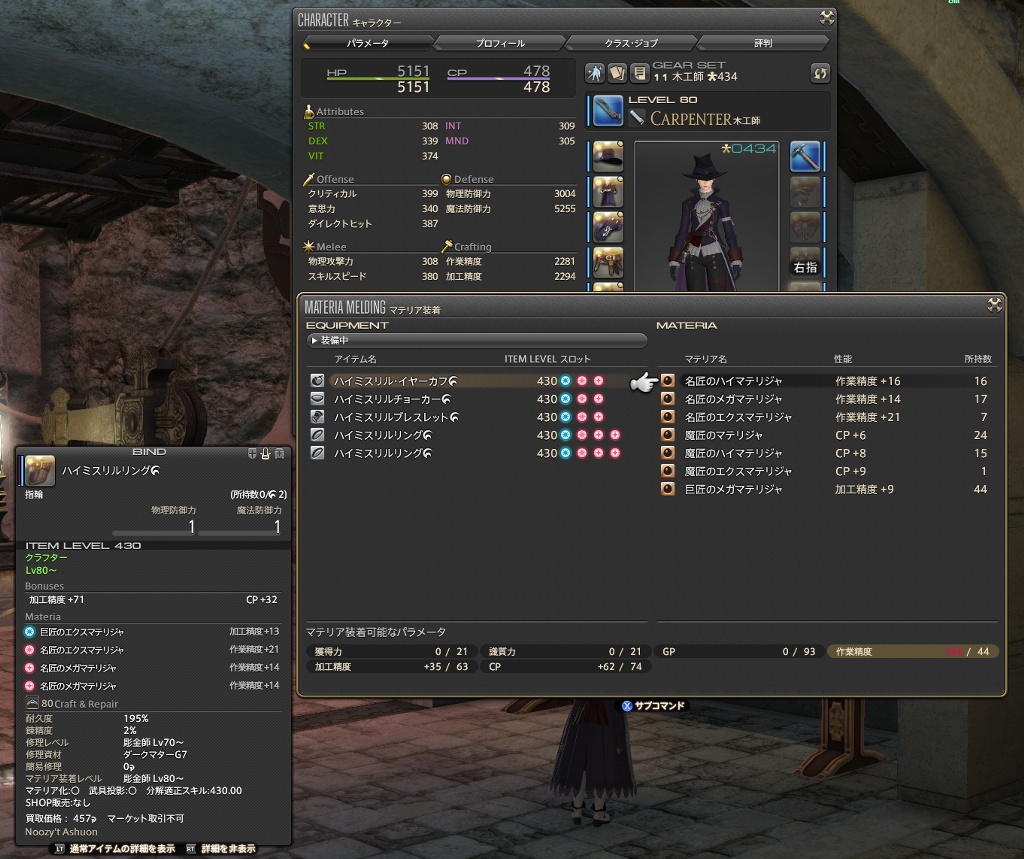This screenshot has height=859, width=1024.
Task: Click the materia icon for 魔匠のマテリジャ
Action: coord(667,434)
